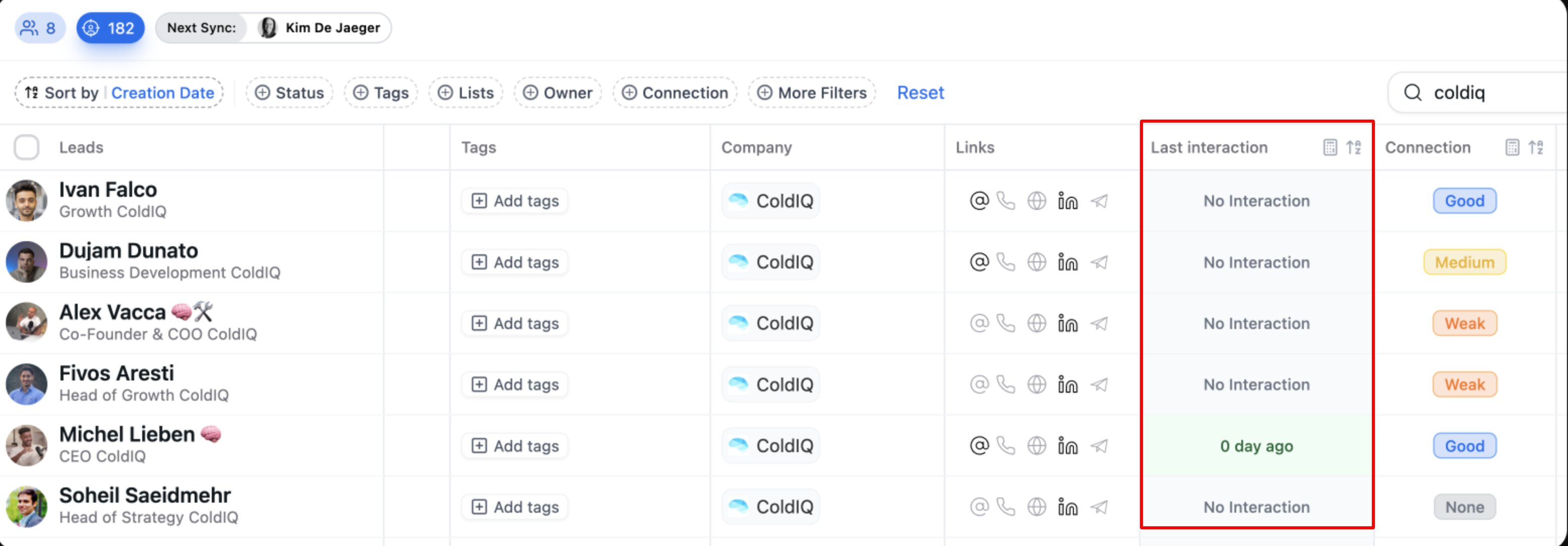The image size is (1568, 546).
Task: Sort by Last interaction using sort icon
Action: [1354, 147]
